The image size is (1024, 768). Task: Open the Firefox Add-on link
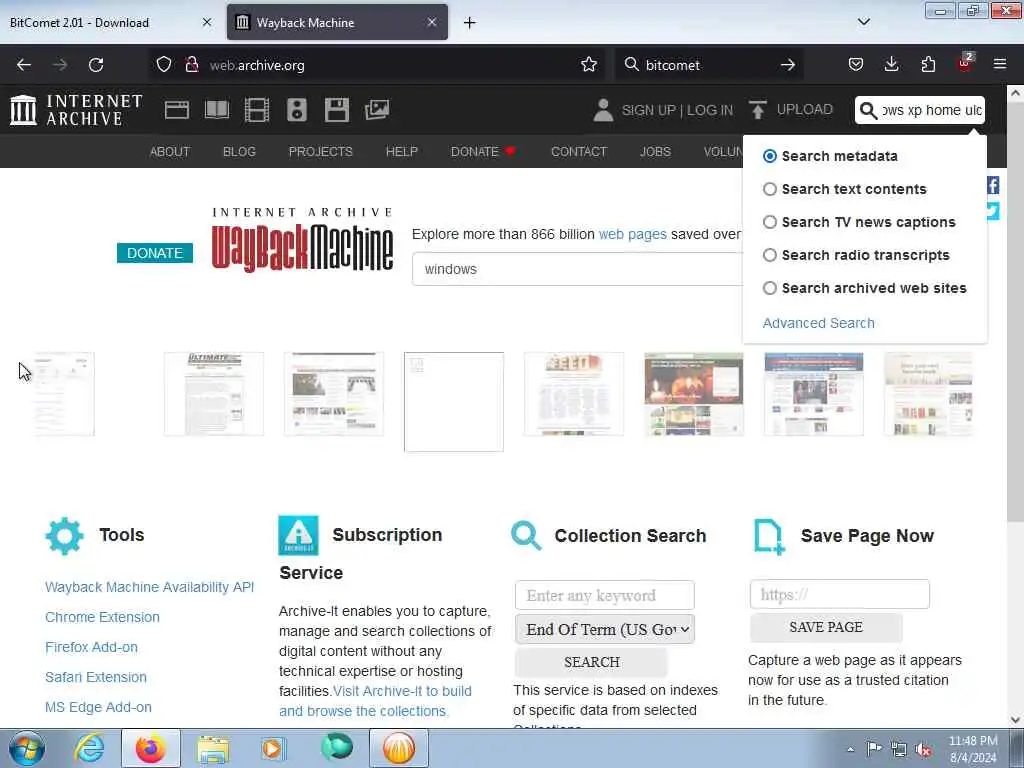tap(91, 647)
